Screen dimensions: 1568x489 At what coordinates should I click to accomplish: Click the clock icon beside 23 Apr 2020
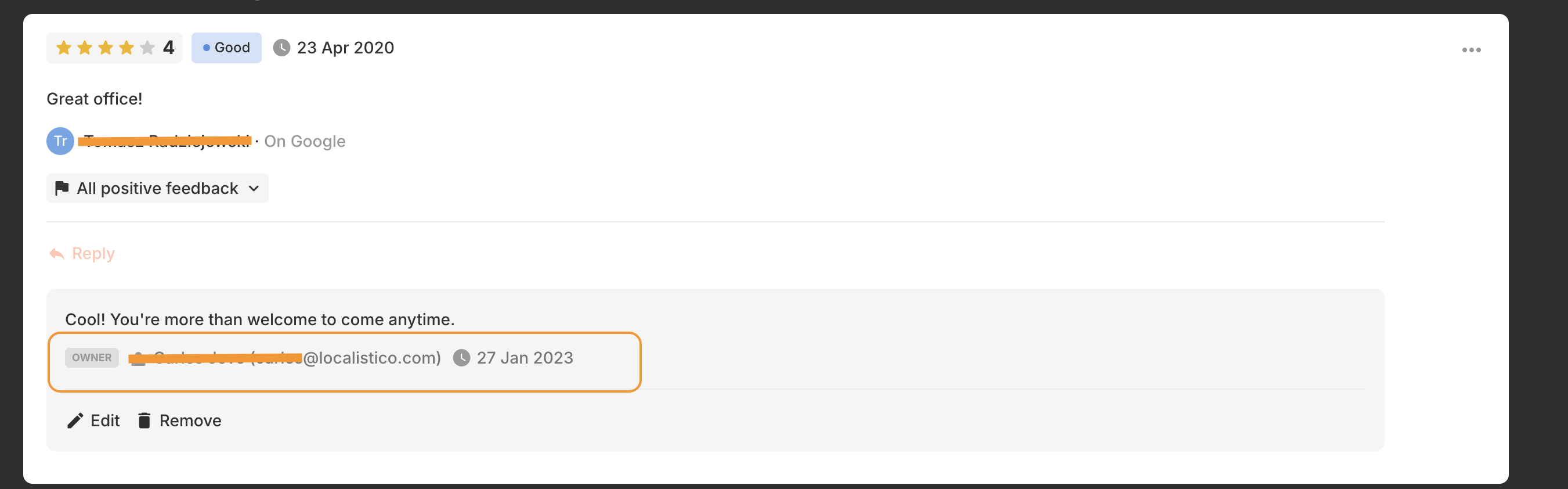[281, 48]
